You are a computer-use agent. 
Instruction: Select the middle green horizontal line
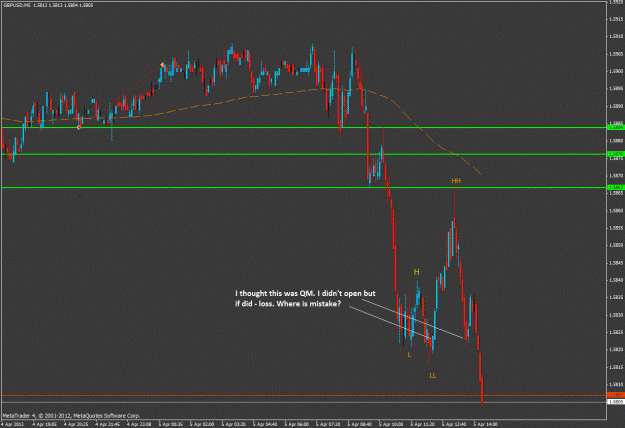coord(304,154)
